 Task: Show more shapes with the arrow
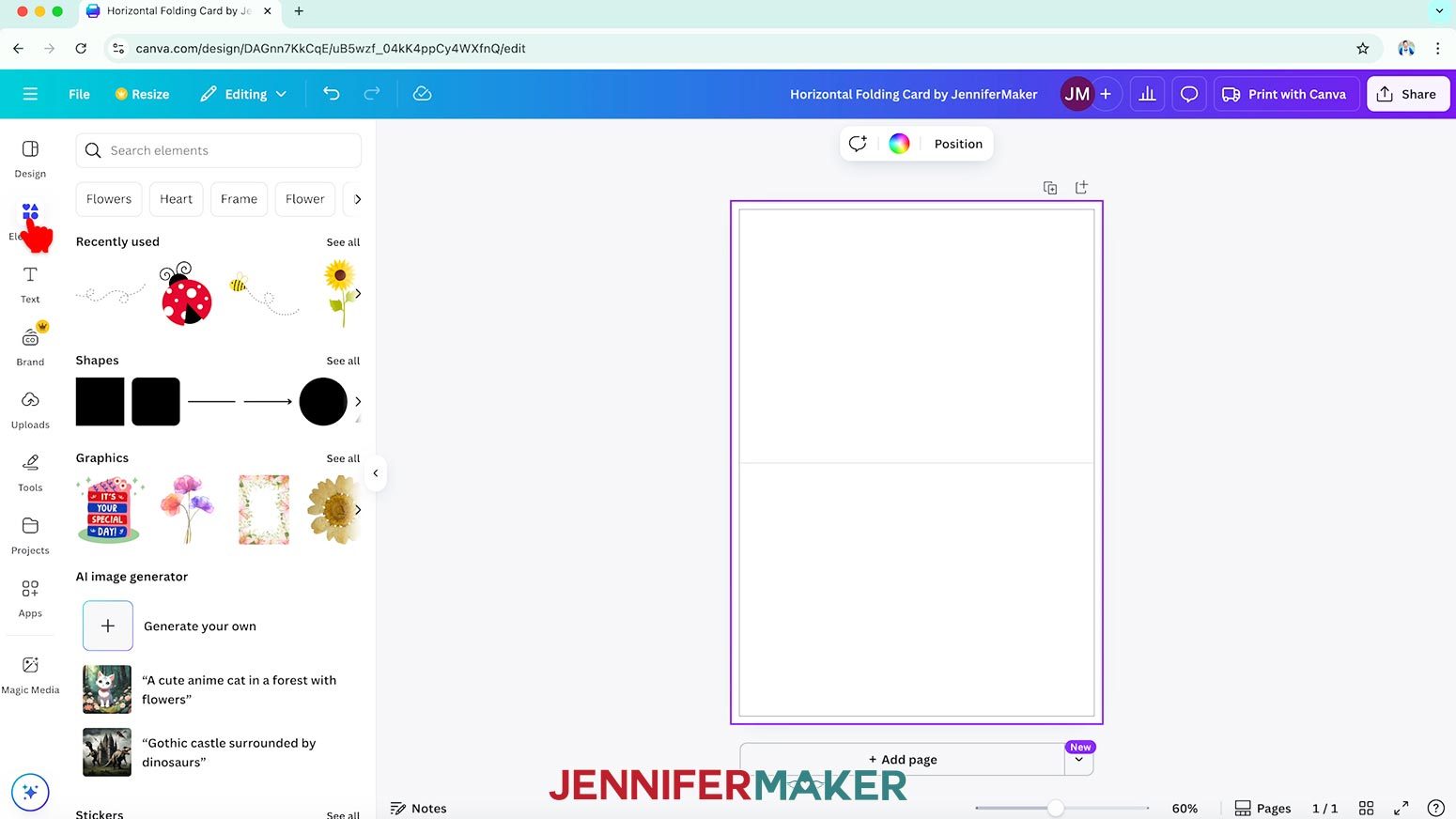point(358,402)
